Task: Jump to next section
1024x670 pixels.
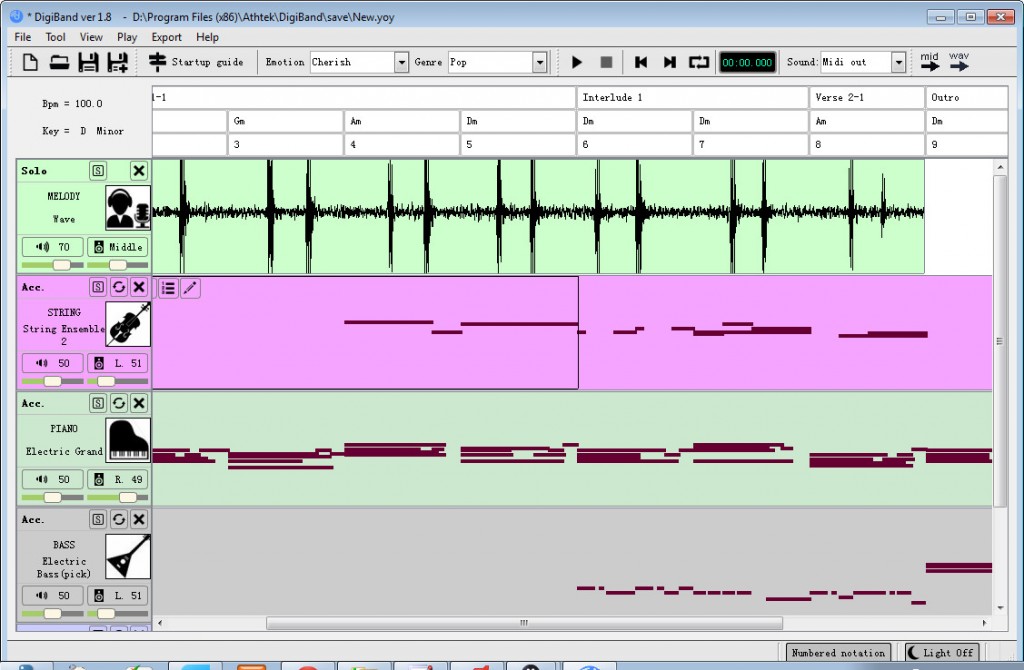Action: tap(669, 62)
